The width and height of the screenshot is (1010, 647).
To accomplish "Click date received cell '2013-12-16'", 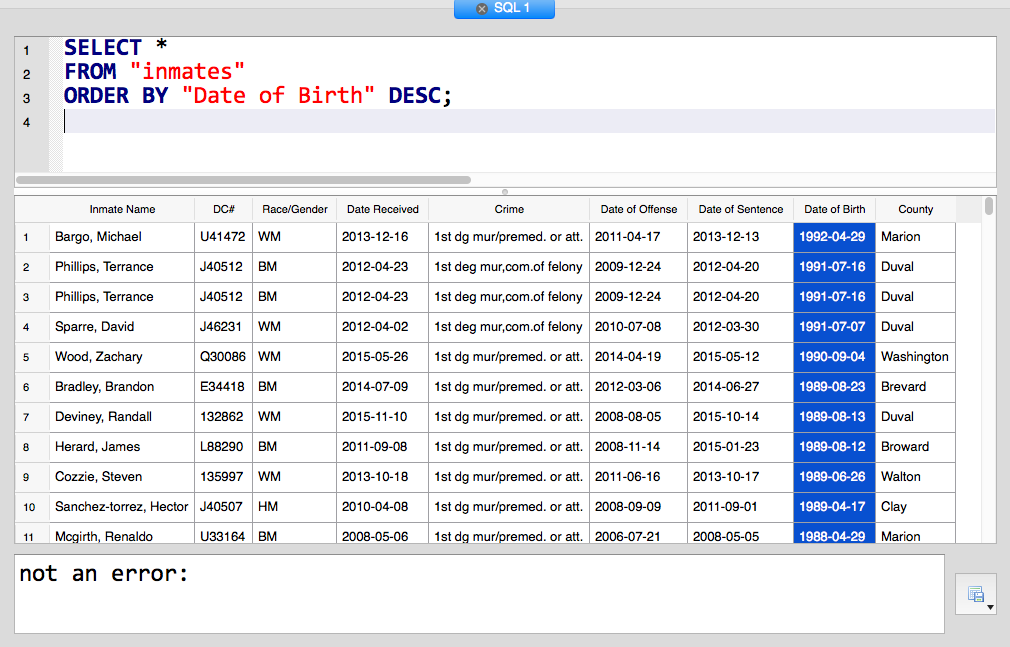I will [383, 237].
